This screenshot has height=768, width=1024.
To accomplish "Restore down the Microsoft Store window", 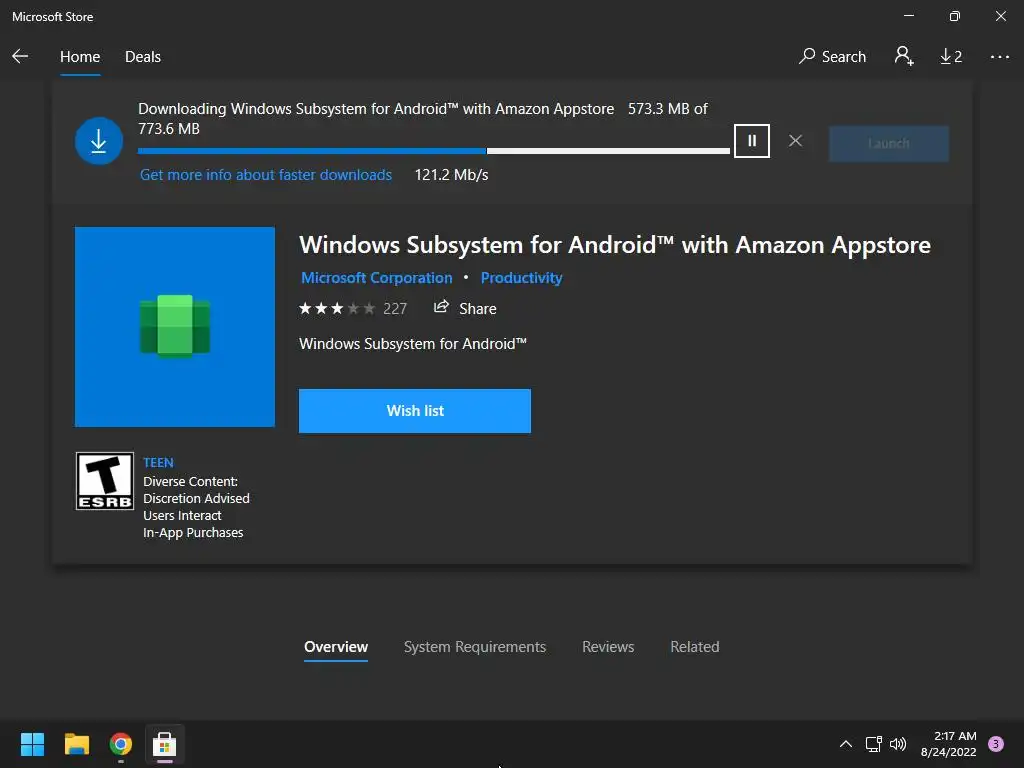I will (954, 16).
